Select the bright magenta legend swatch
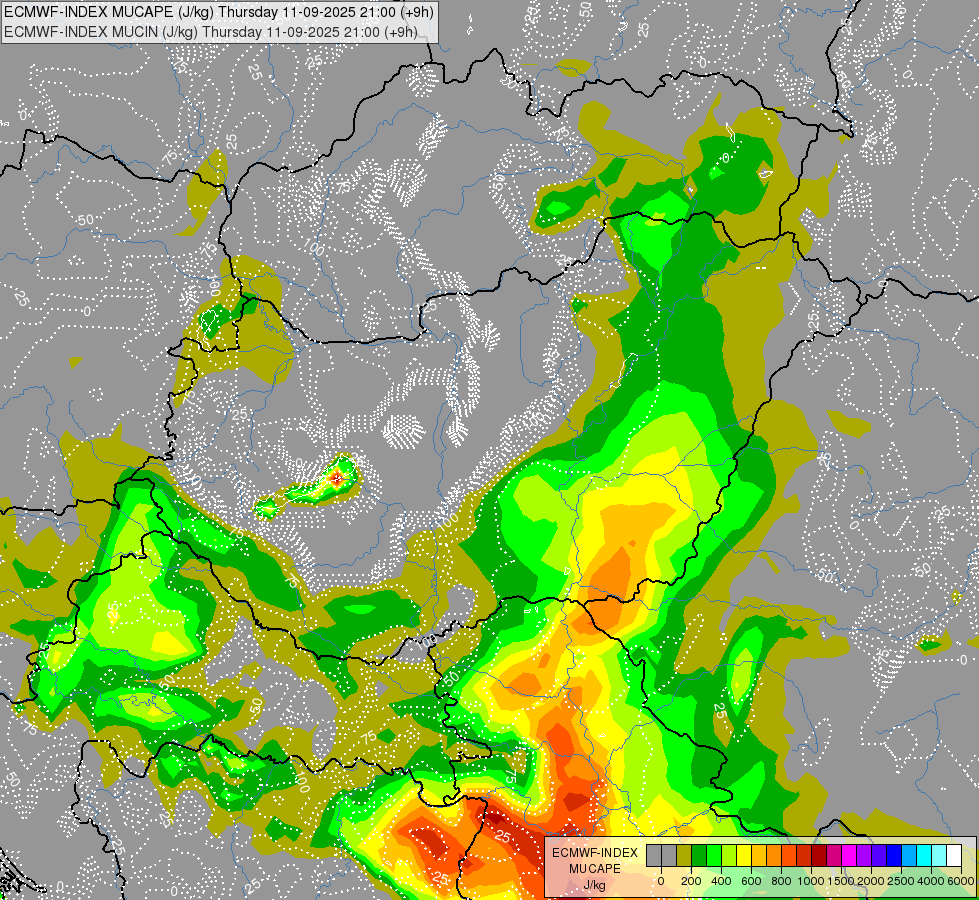 coord(850,856)
